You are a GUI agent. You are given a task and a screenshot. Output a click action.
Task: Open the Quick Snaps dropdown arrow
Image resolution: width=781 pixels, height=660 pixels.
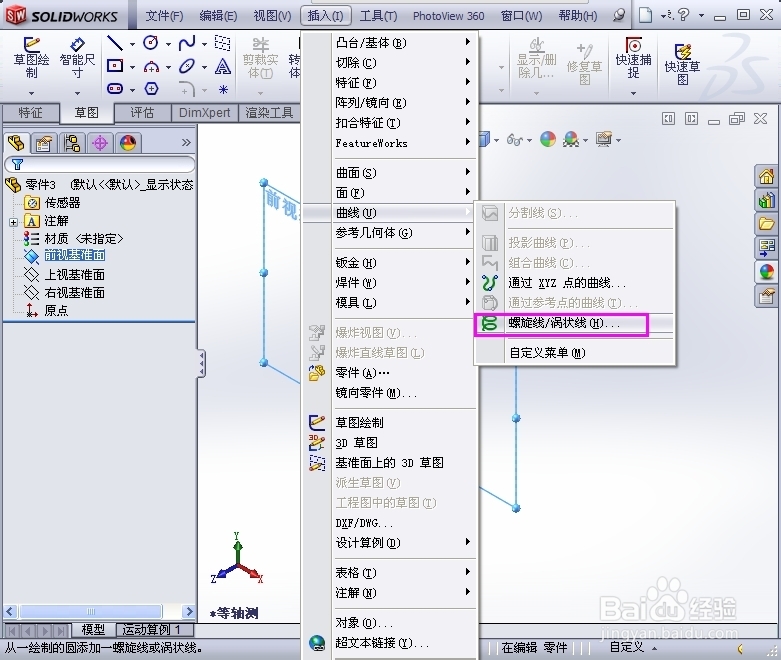(634, 93)
